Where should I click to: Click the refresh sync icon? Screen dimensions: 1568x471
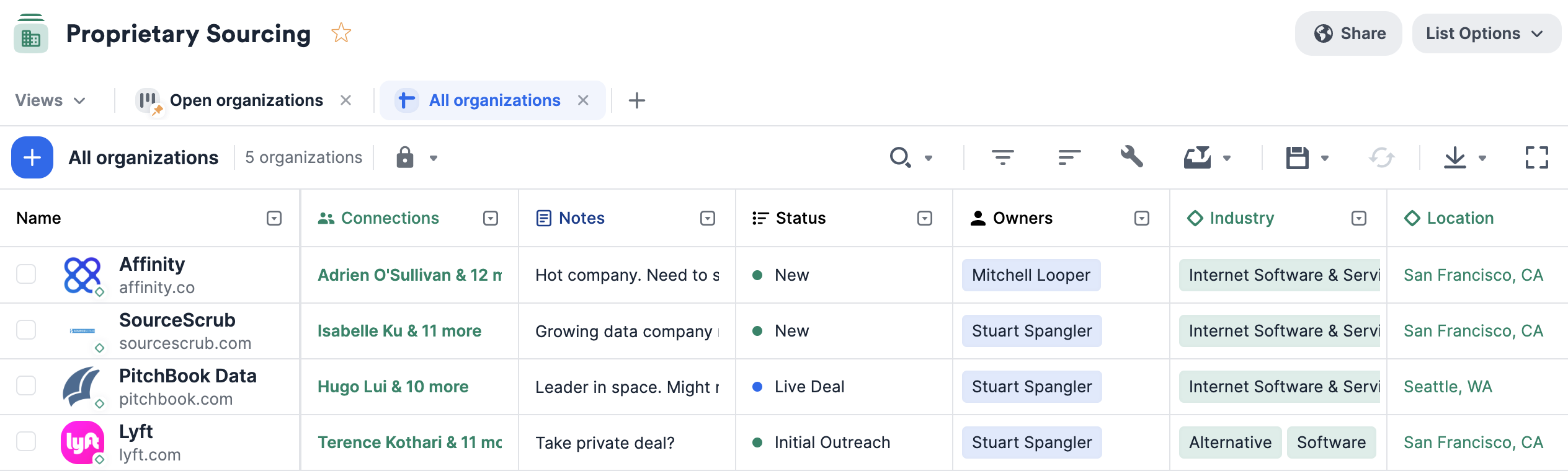click(1381, 157)
